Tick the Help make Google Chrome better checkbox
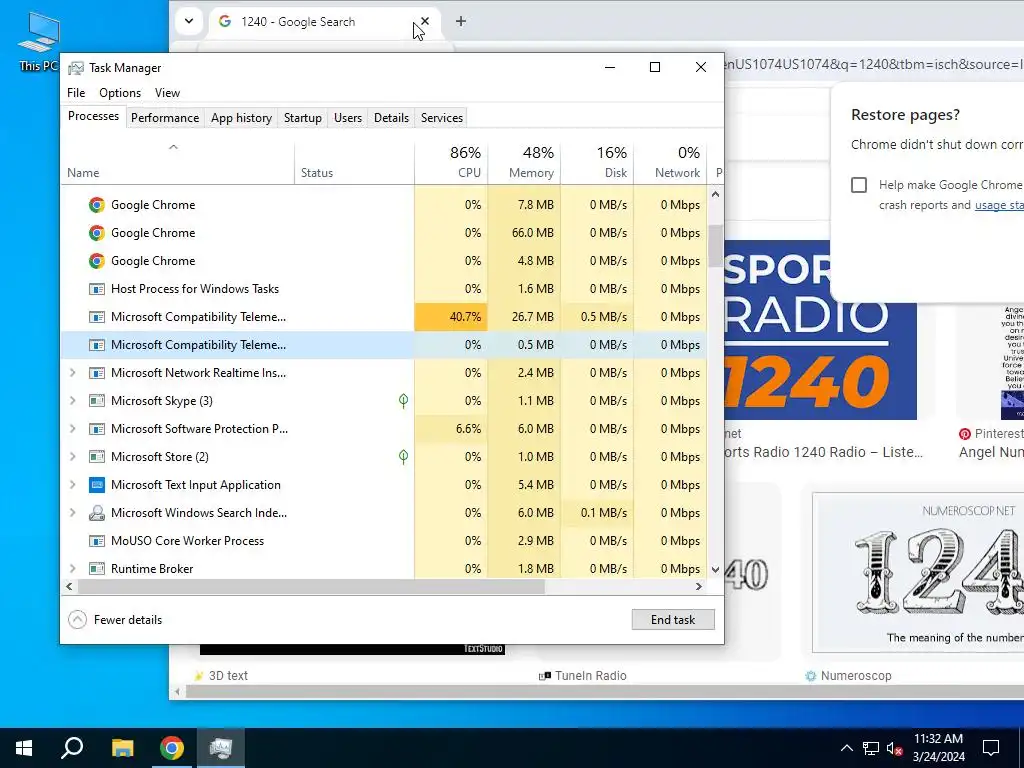 (x=859, y=185)
